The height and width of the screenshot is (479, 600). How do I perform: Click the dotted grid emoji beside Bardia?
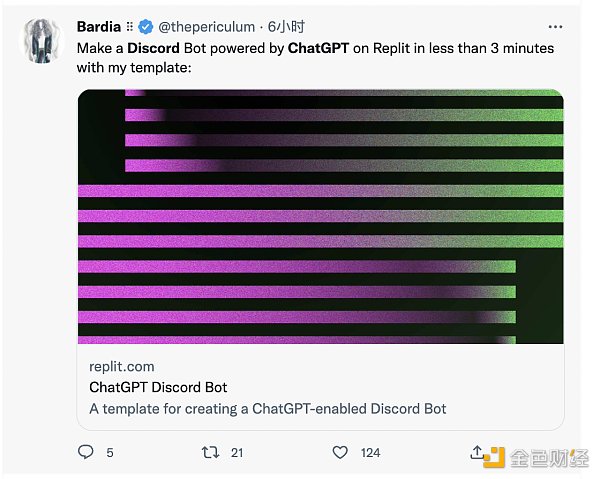[130, 26]
